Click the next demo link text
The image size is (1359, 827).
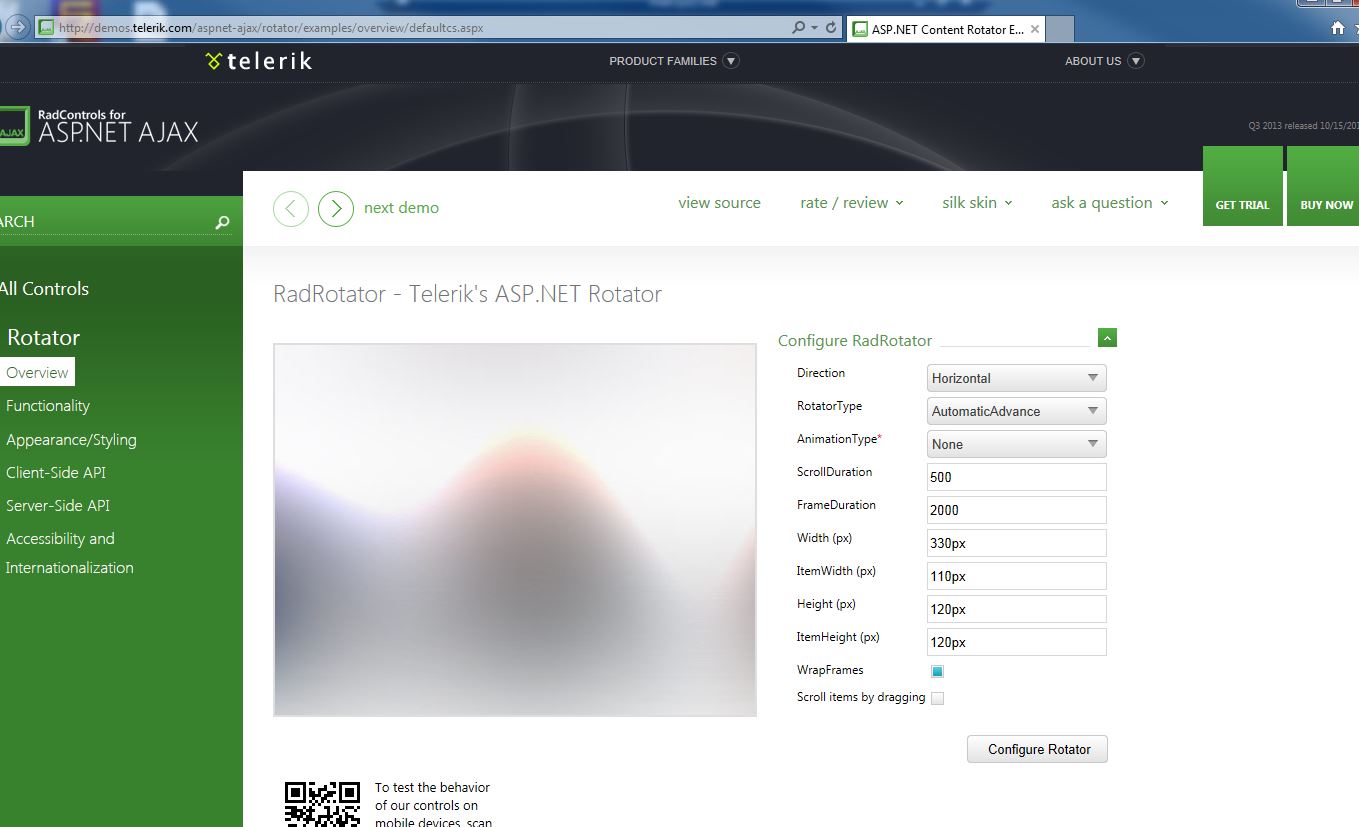click(401, 208)
